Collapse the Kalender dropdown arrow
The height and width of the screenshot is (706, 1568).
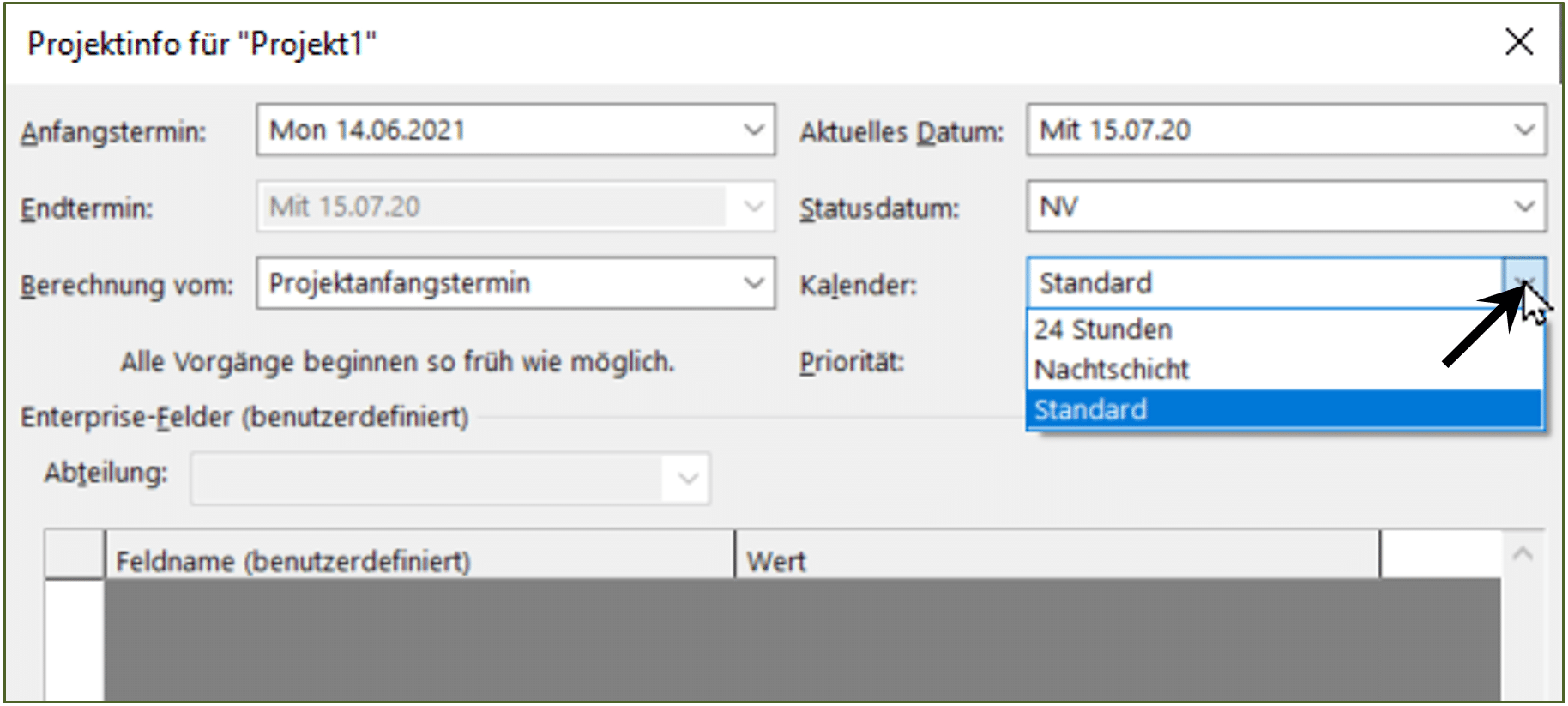pos(1524,283)
